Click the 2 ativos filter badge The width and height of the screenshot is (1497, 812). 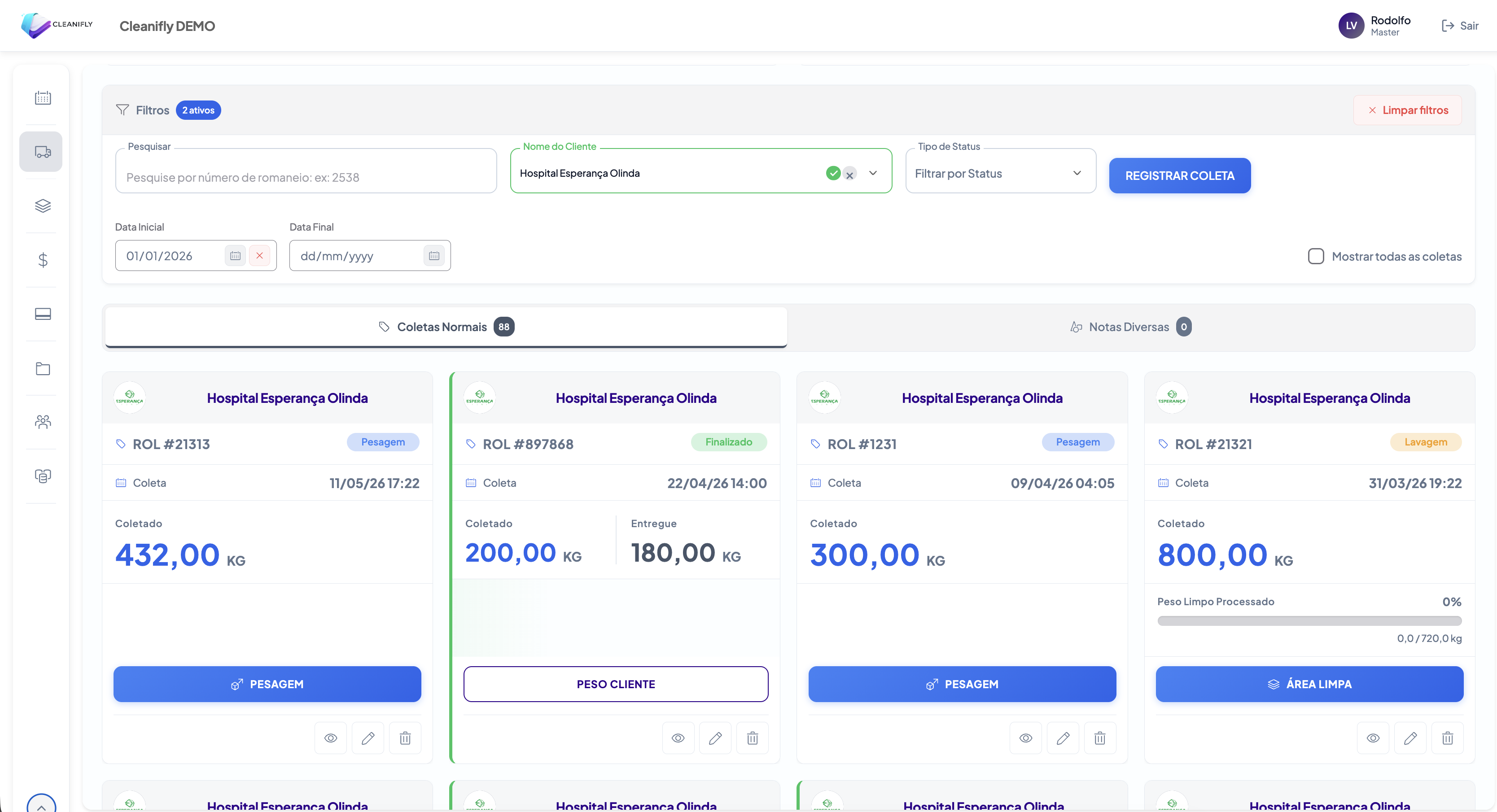click(198, 110)
